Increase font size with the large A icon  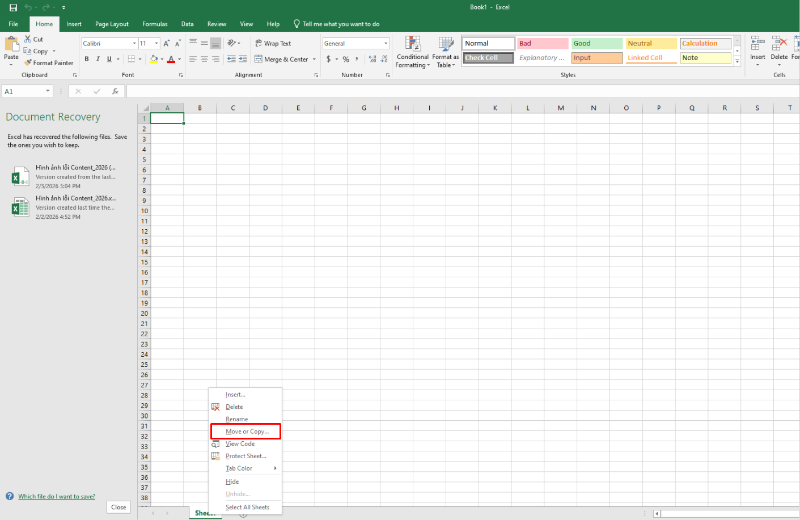(x=167, y=43)
